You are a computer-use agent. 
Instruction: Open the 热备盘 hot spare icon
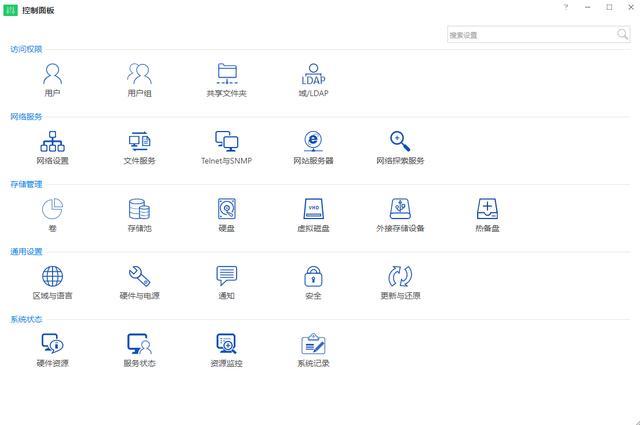coord(487,210)
